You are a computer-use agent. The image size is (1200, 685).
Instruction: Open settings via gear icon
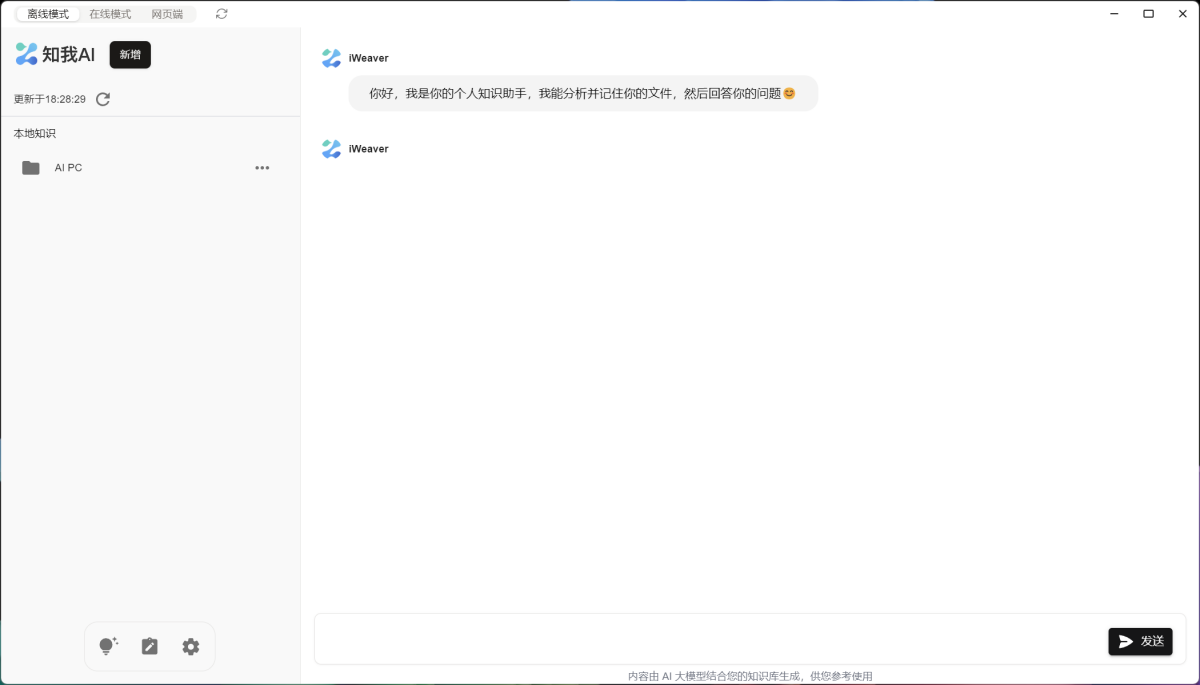(191, 647)
